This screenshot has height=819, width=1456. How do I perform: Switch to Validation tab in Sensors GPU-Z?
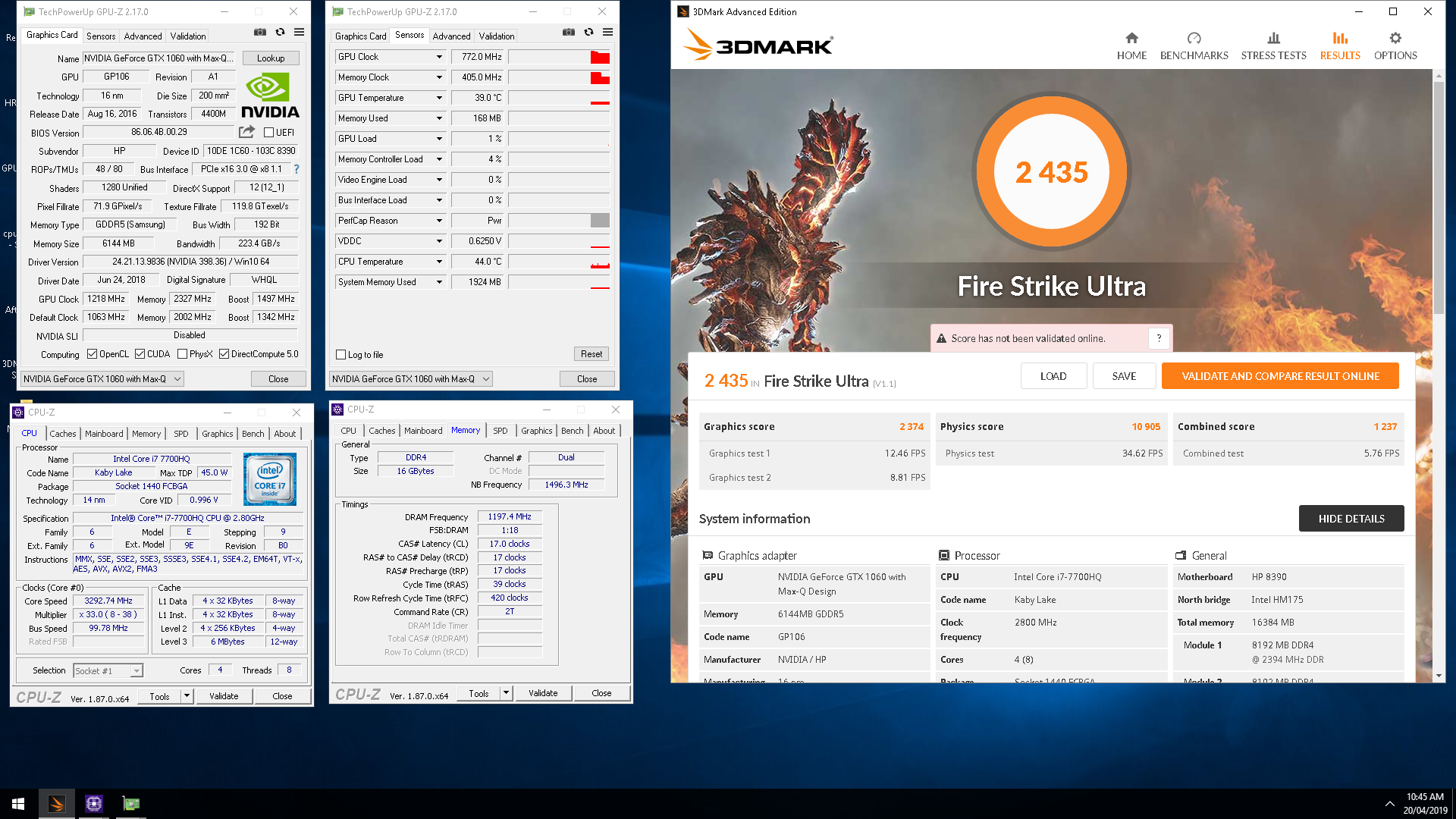click(497, 36)
